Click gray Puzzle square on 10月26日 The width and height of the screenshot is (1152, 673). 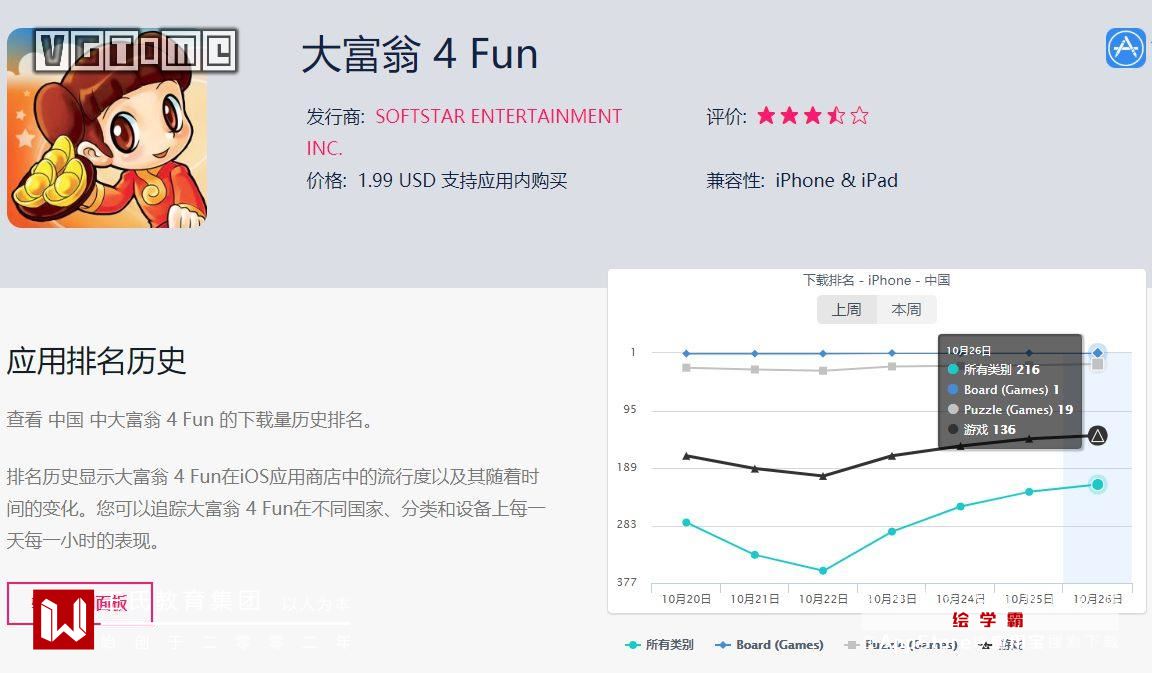click(x=1098, y=364)
